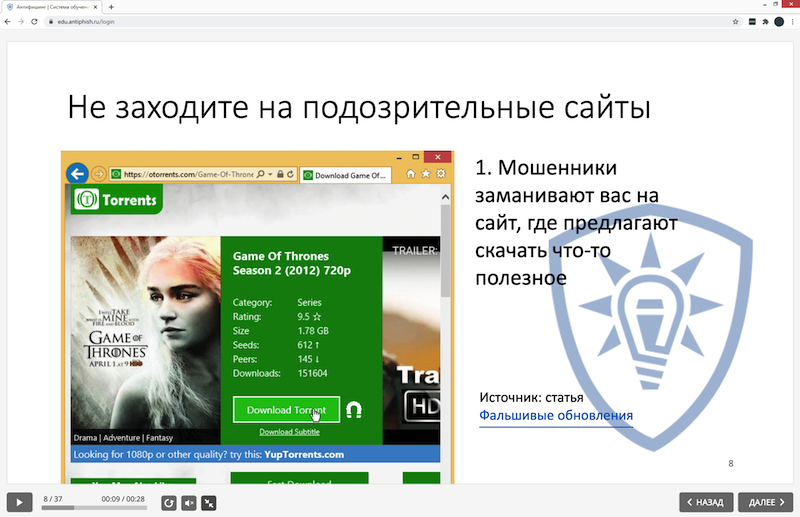View site lock info icon

[x=51, y=21]
